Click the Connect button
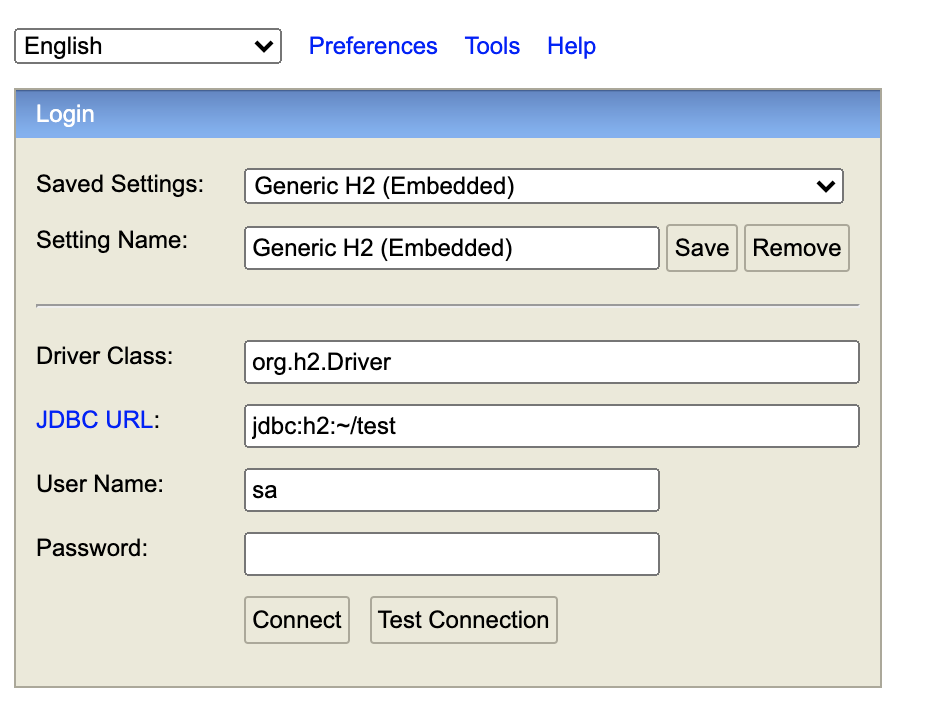This screenshot has height=728, width=950. coord(297,620)
